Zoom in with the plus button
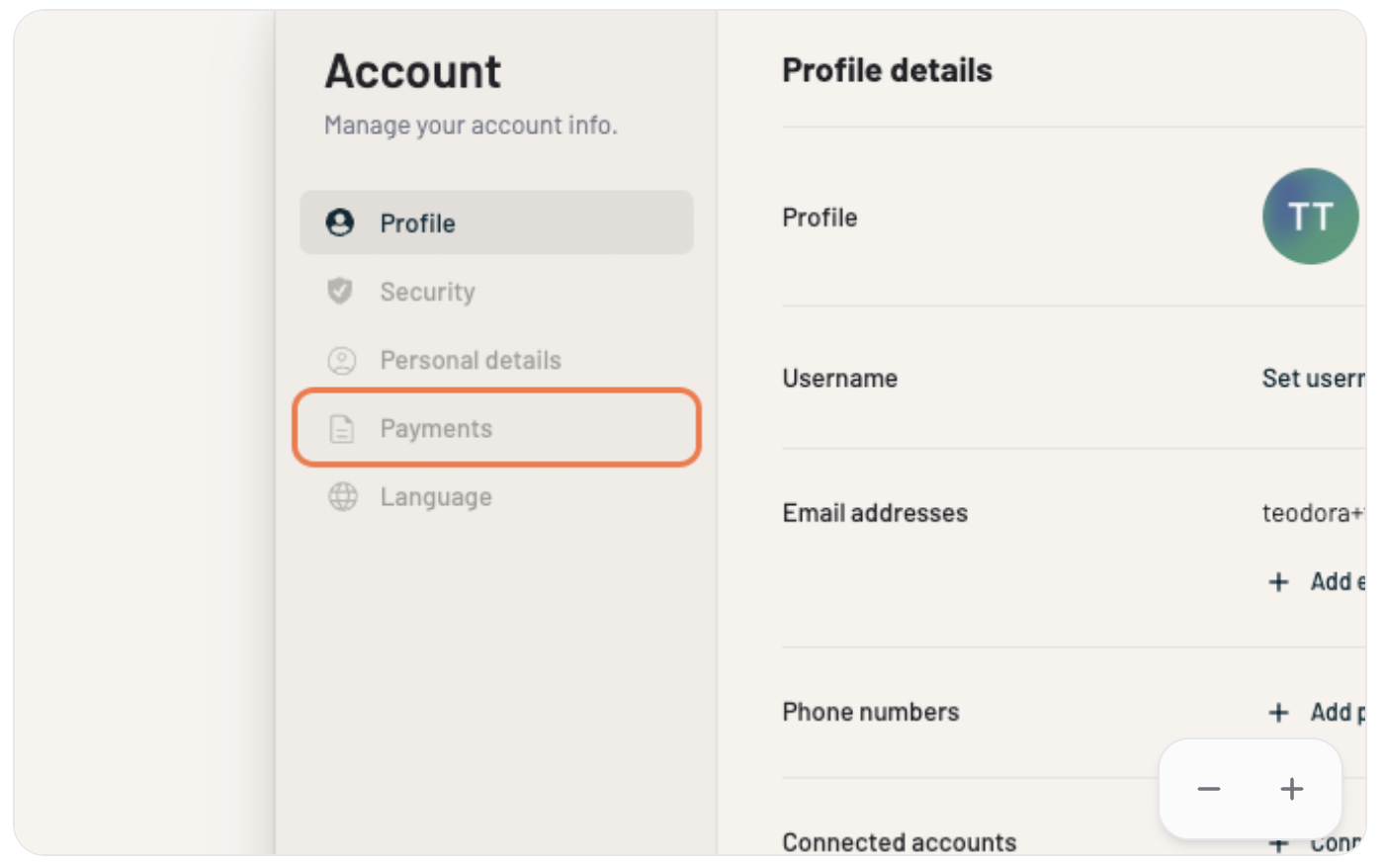Screen dimensions: 1384x868 click(x=1291, y=789)
